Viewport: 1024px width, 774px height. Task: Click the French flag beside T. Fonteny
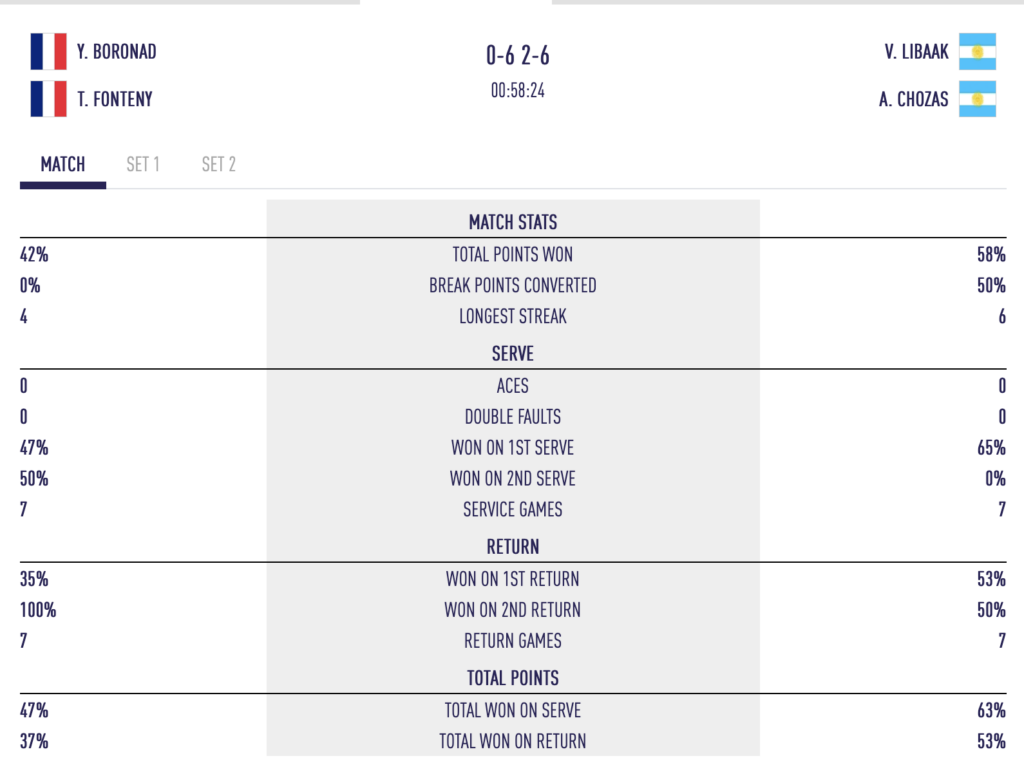[x=48, y=99]
